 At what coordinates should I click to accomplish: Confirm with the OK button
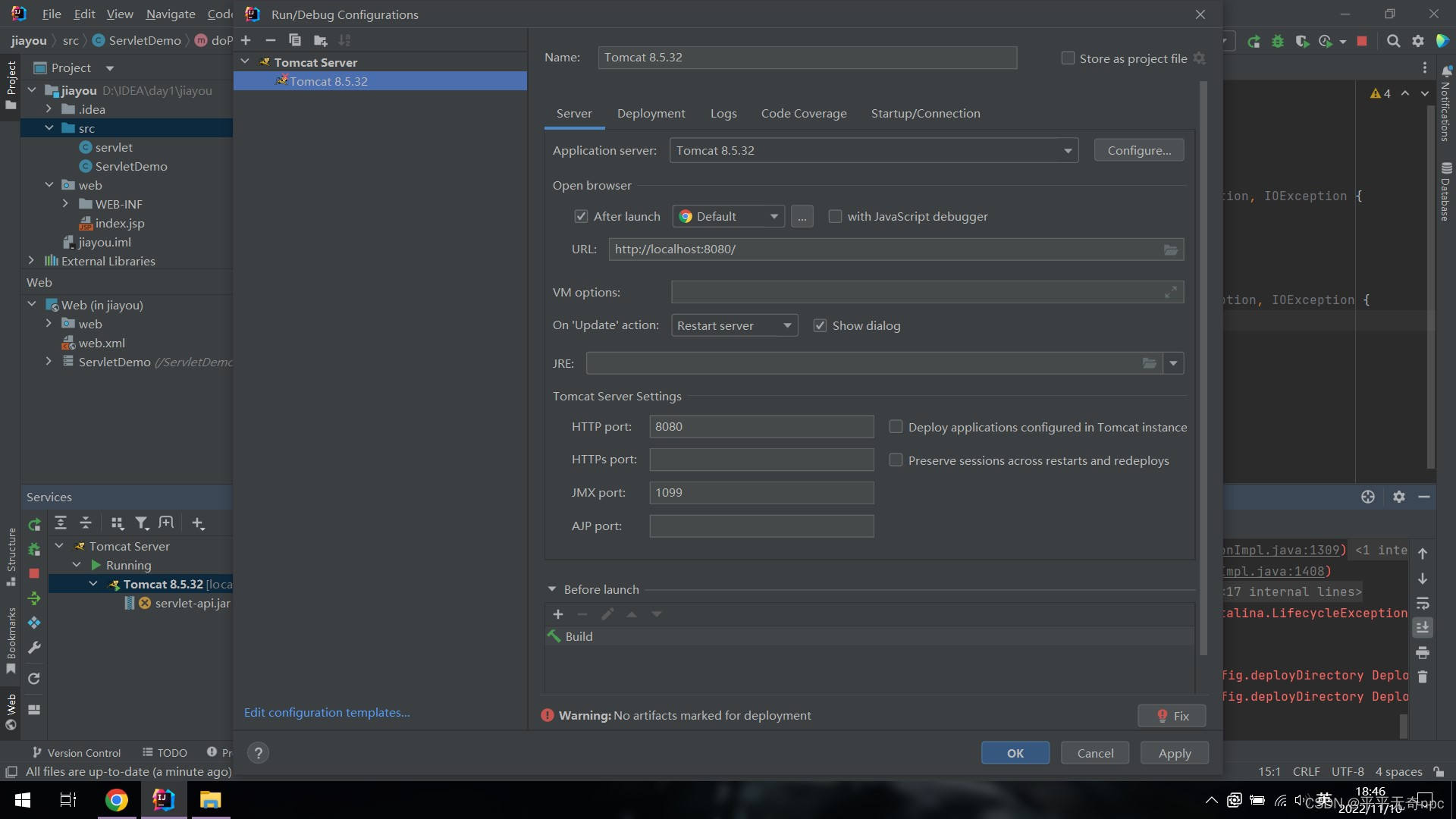pos(1015,753)
